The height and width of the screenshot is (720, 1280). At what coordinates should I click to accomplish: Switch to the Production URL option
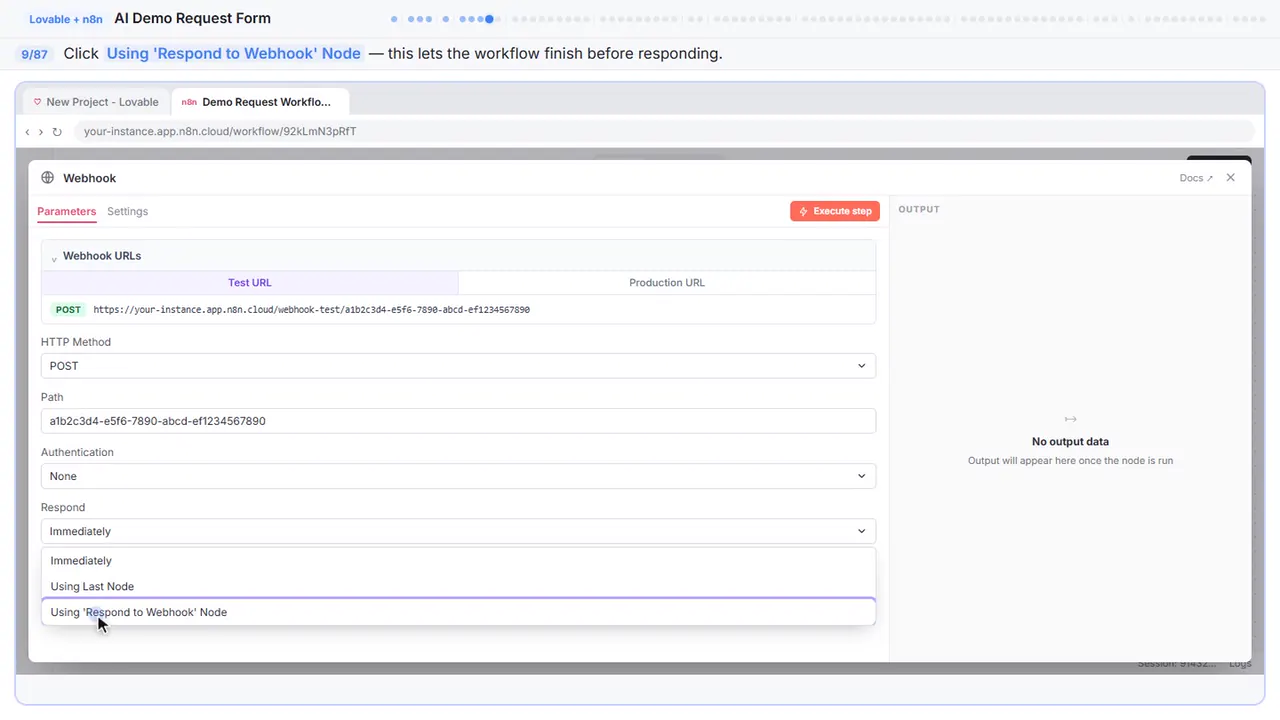(x=667, y=283)
